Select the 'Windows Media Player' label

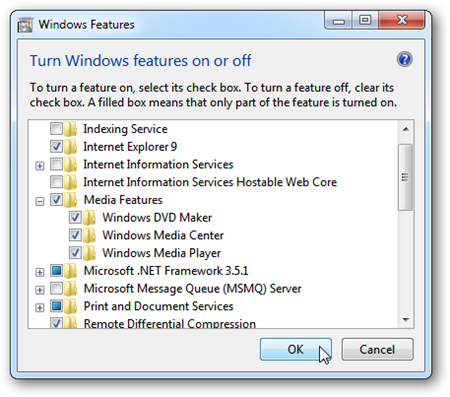tap(161, 253)
